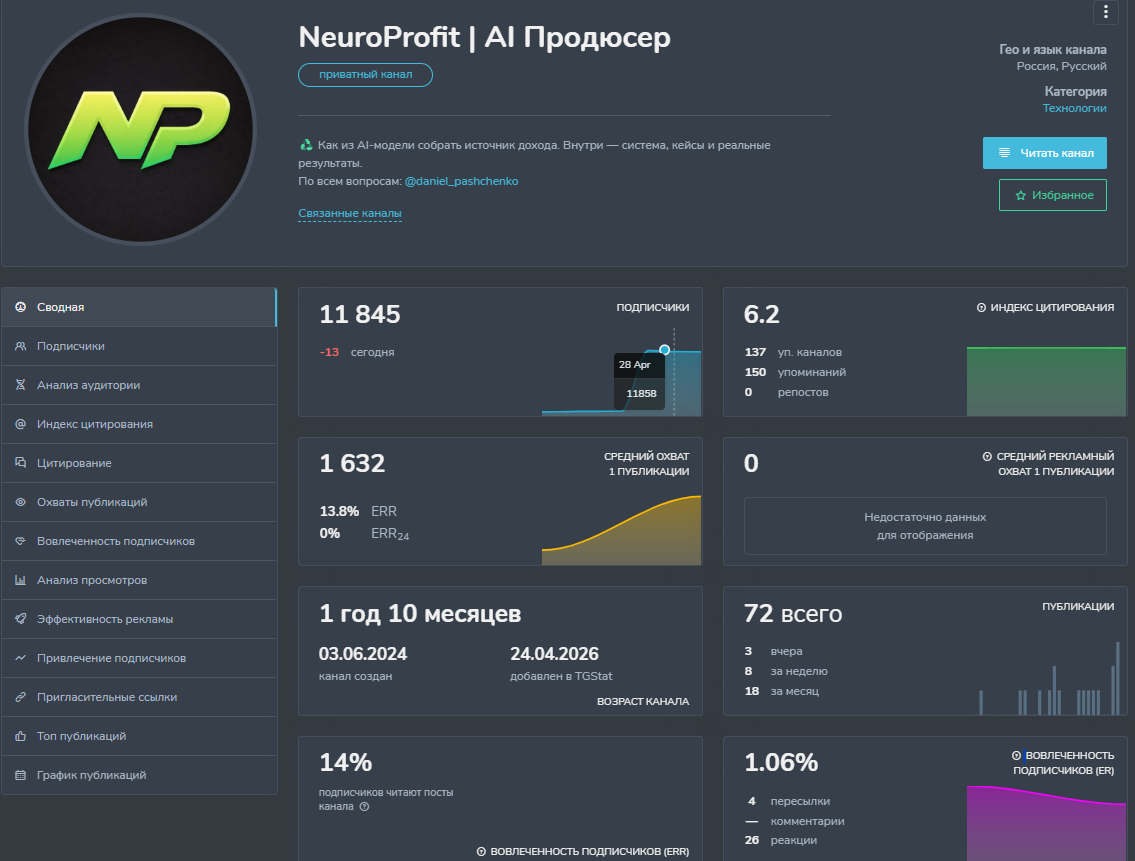1135x861 pixels.
Task: Go to the Подписчики section
Action: (139, 346)
